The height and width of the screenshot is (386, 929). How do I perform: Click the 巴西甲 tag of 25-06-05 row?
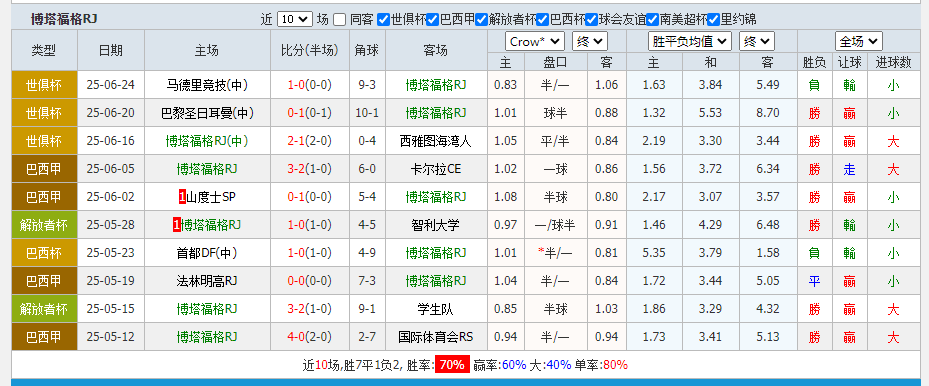[44, 169]
